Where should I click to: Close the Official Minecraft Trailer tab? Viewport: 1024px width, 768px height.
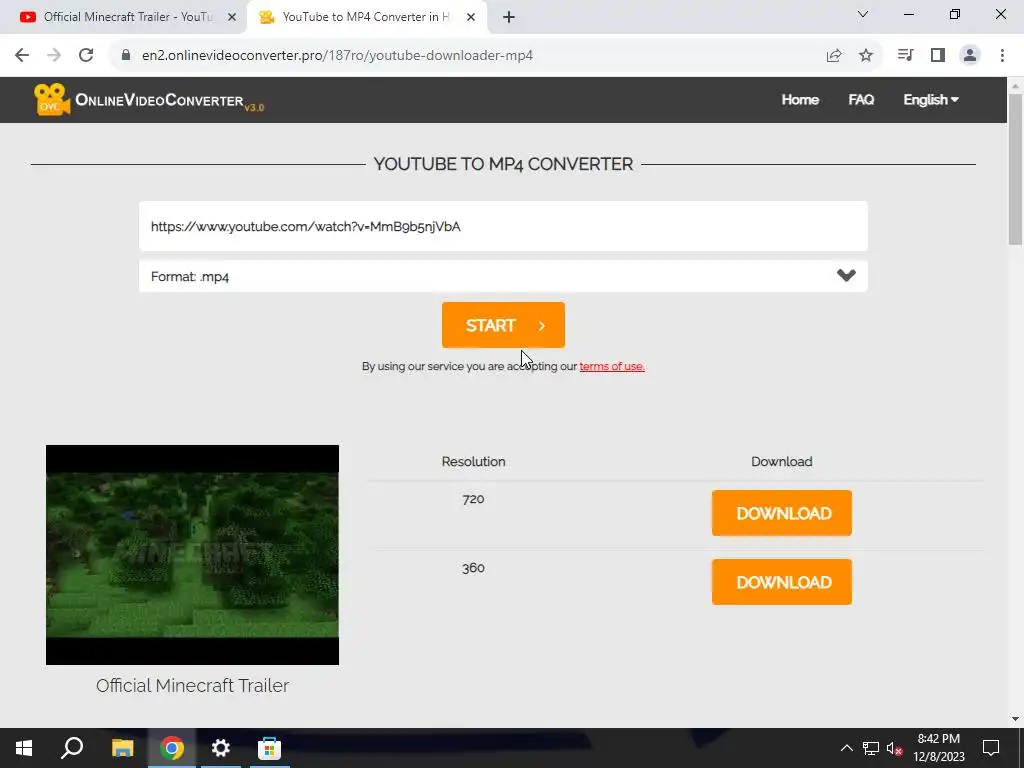point(232,17)
